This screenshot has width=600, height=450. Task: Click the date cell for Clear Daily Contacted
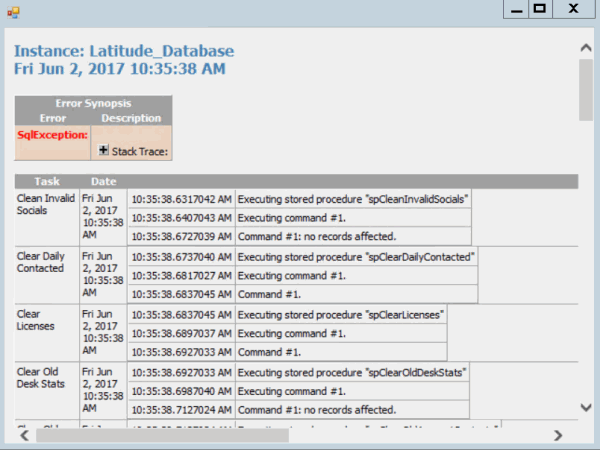point(103,274)
